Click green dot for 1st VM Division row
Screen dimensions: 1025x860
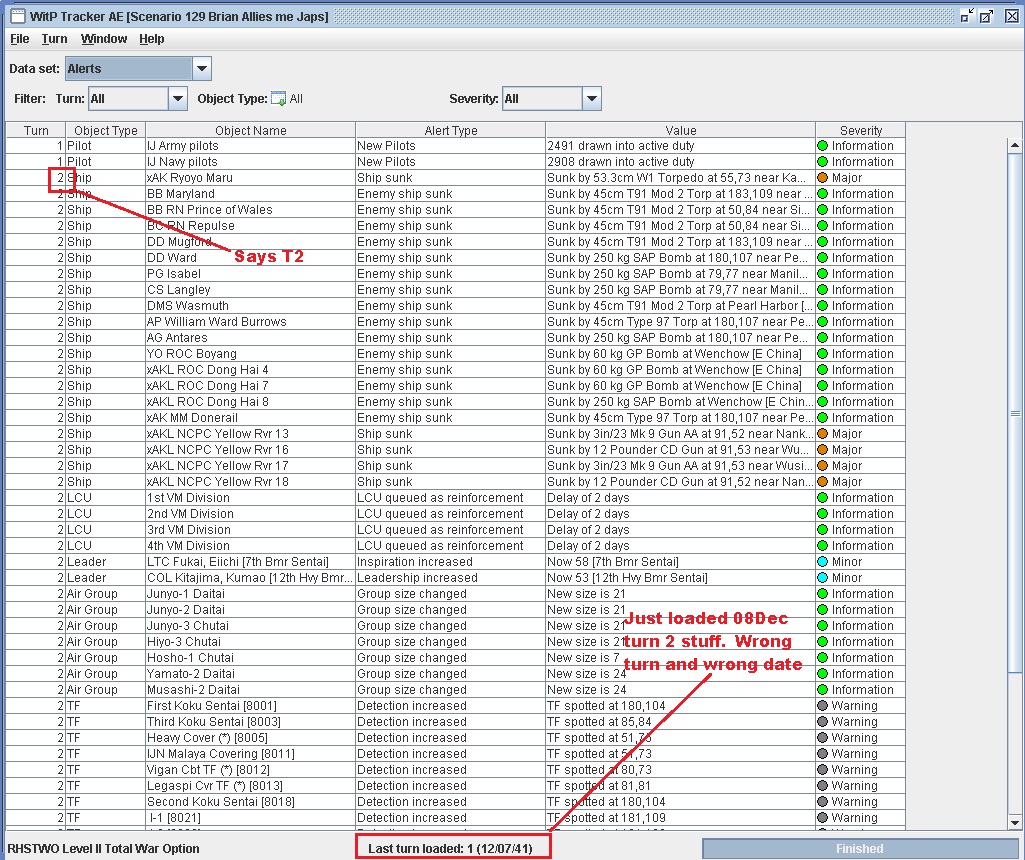tap(822, 498)
